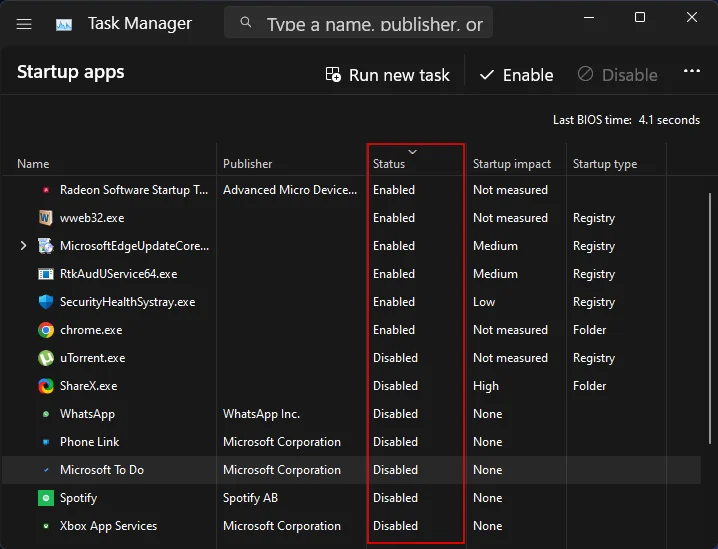718x549 pixels.
Task: Click the SecurityHealthSystray shield icon
Action: pos(45,302)
